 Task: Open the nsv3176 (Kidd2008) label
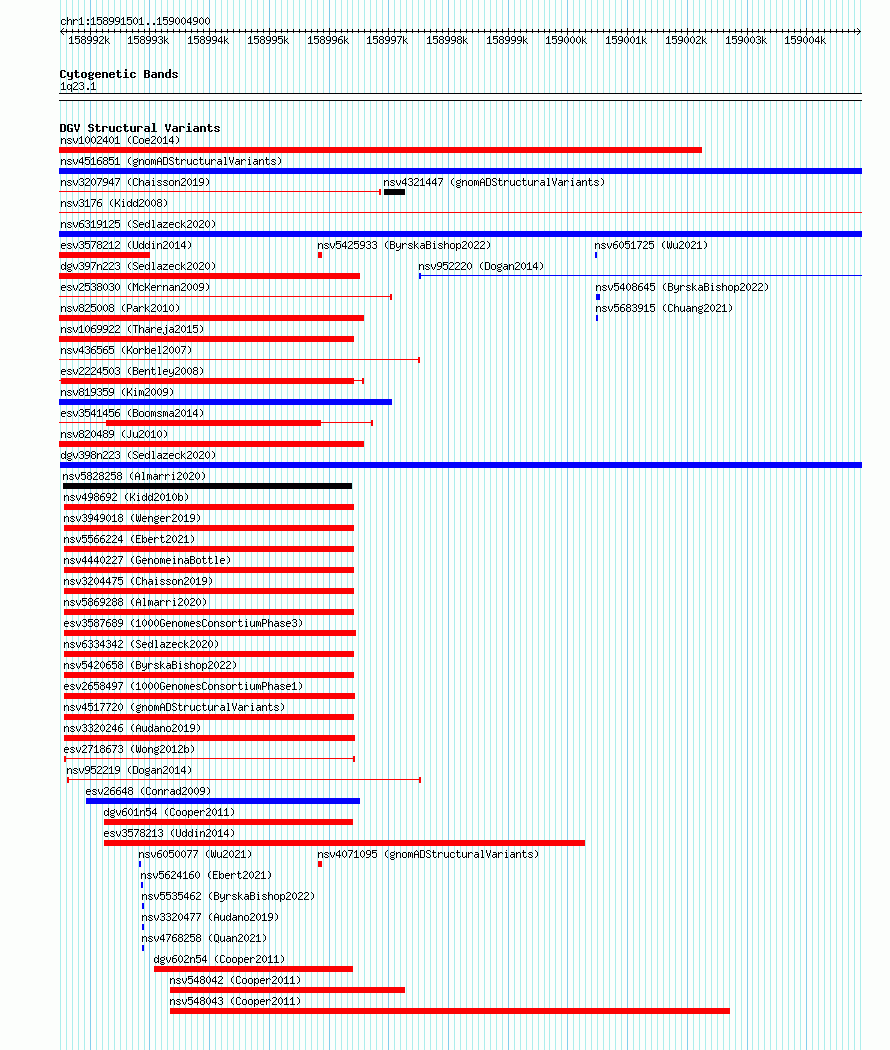(114, 203)
